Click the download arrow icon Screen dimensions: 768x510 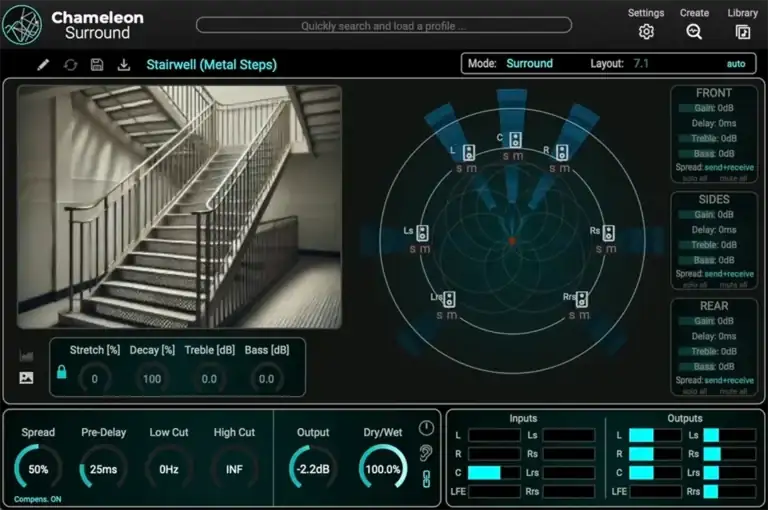coord(124,65)
